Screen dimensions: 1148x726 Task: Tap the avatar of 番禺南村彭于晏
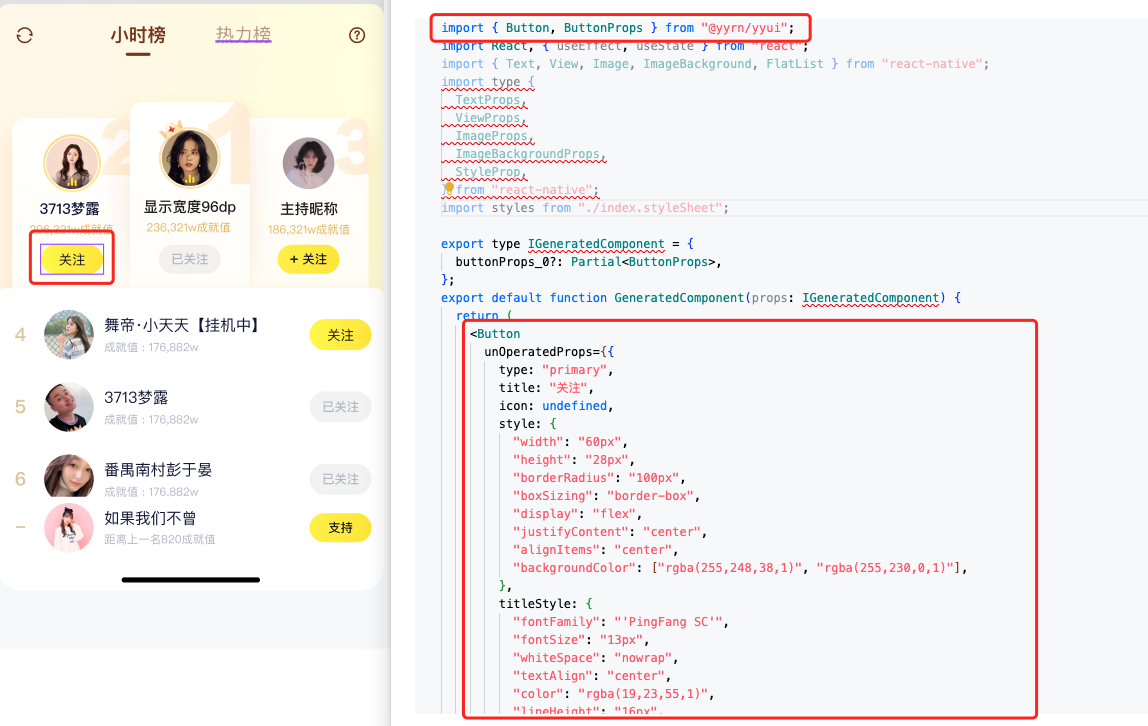[x=69, y=476]
